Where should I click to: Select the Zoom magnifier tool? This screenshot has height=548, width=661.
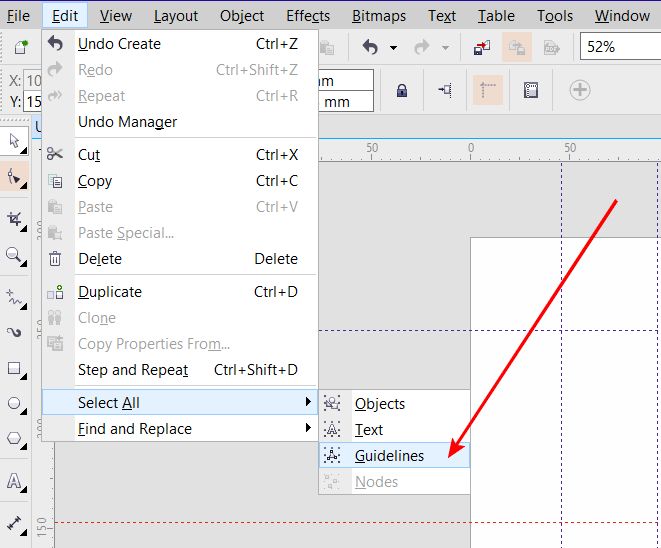click(x=14, y=255)
